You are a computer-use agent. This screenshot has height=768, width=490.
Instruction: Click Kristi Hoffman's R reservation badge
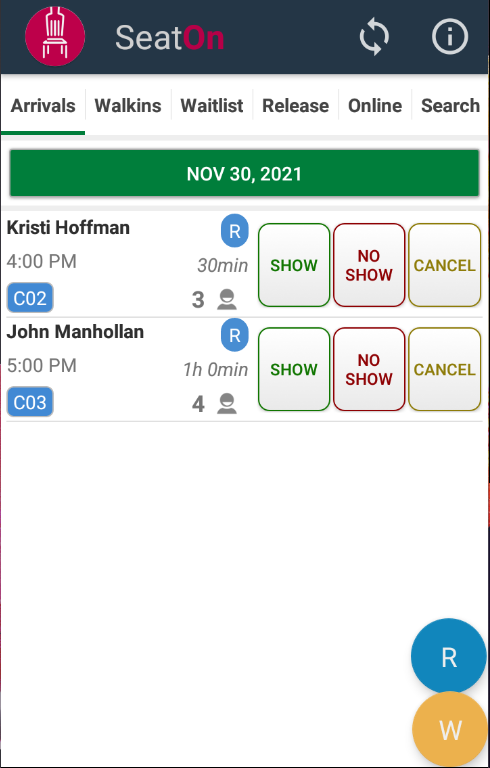235,231
